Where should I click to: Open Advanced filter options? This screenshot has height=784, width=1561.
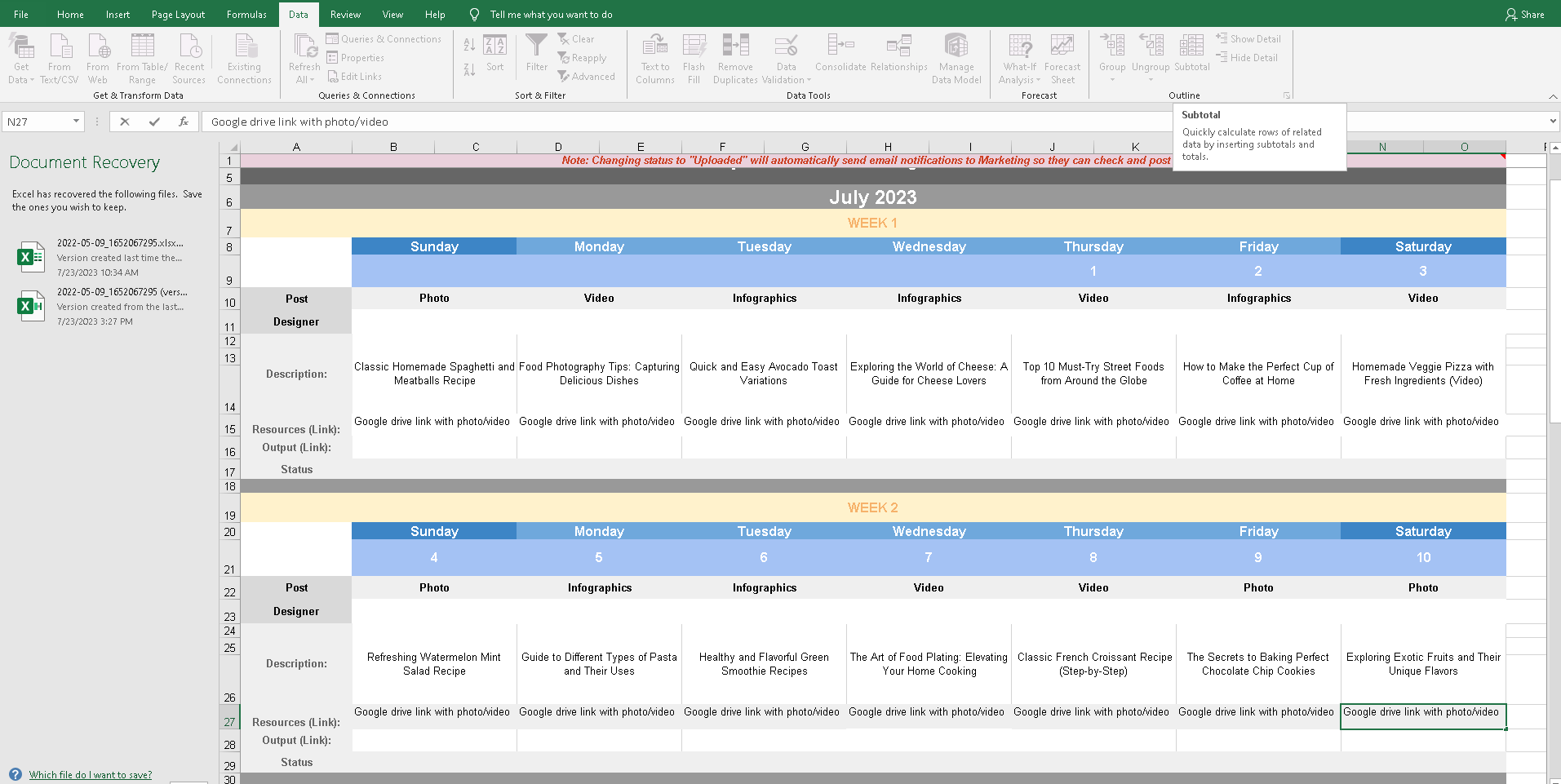pos(586,77)
